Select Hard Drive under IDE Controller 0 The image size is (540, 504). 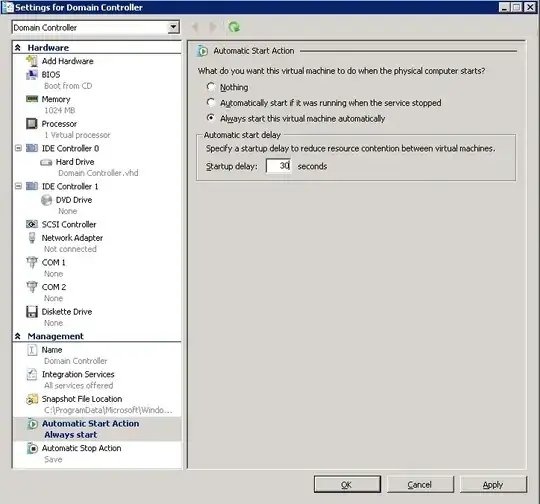[75, 162]
